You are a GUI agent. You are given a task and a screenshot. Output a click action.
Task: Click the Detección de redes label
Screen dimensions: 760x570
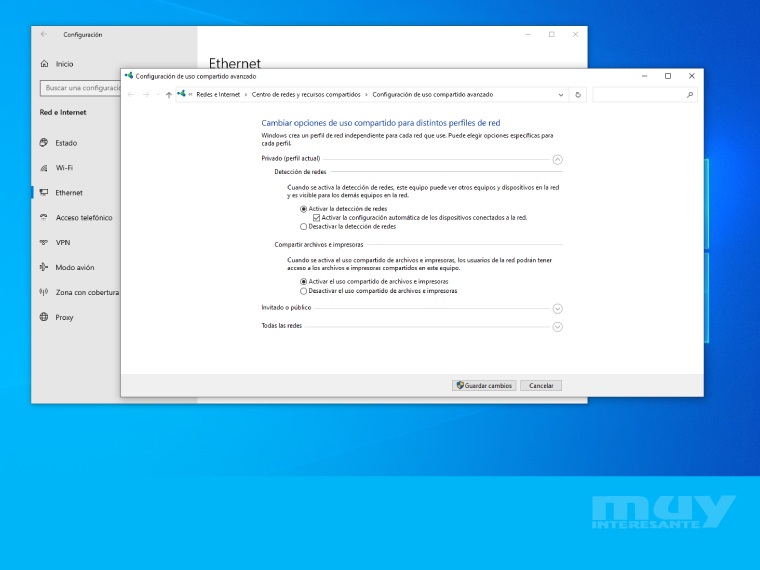[300, 172]
